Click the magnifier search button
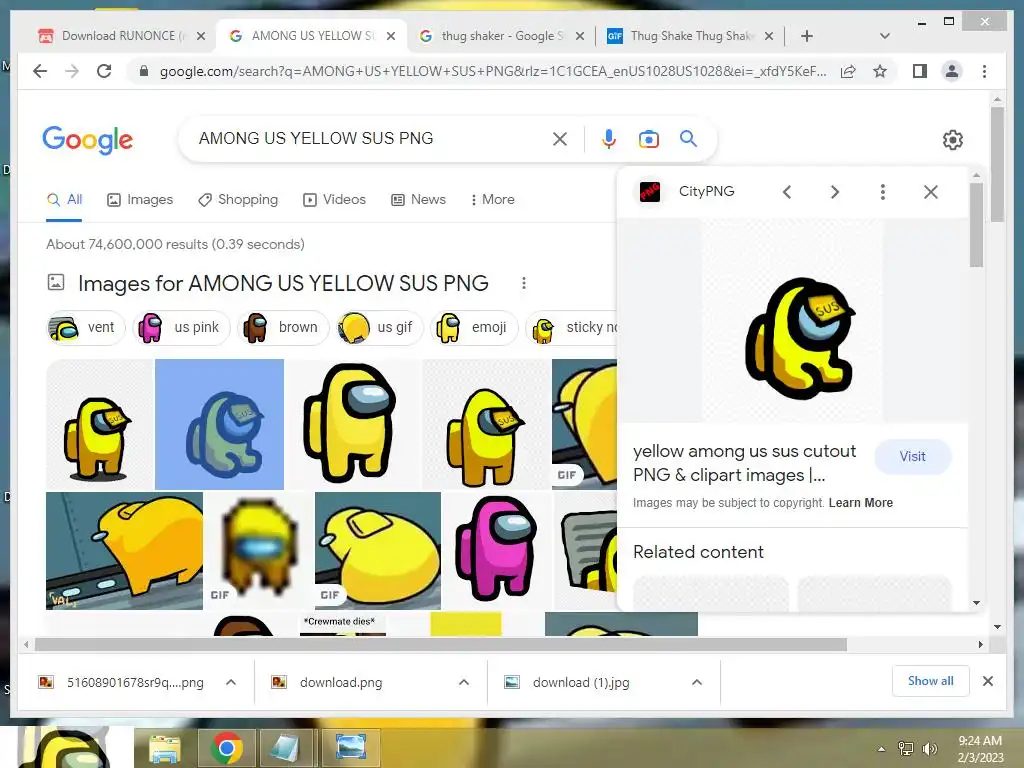Viewport: 1024px width, 768px height. 688,138
